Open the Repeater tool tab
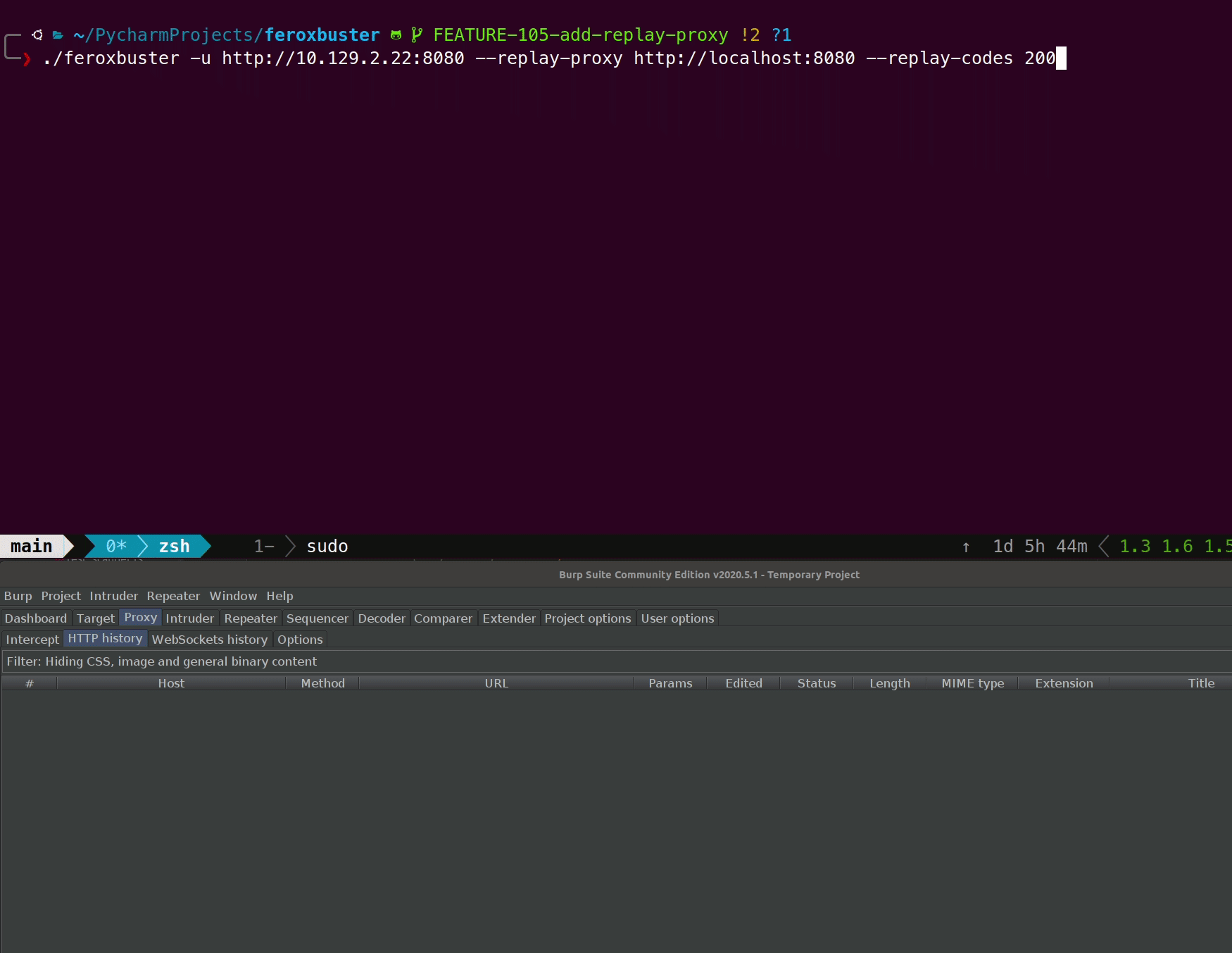 251,618
